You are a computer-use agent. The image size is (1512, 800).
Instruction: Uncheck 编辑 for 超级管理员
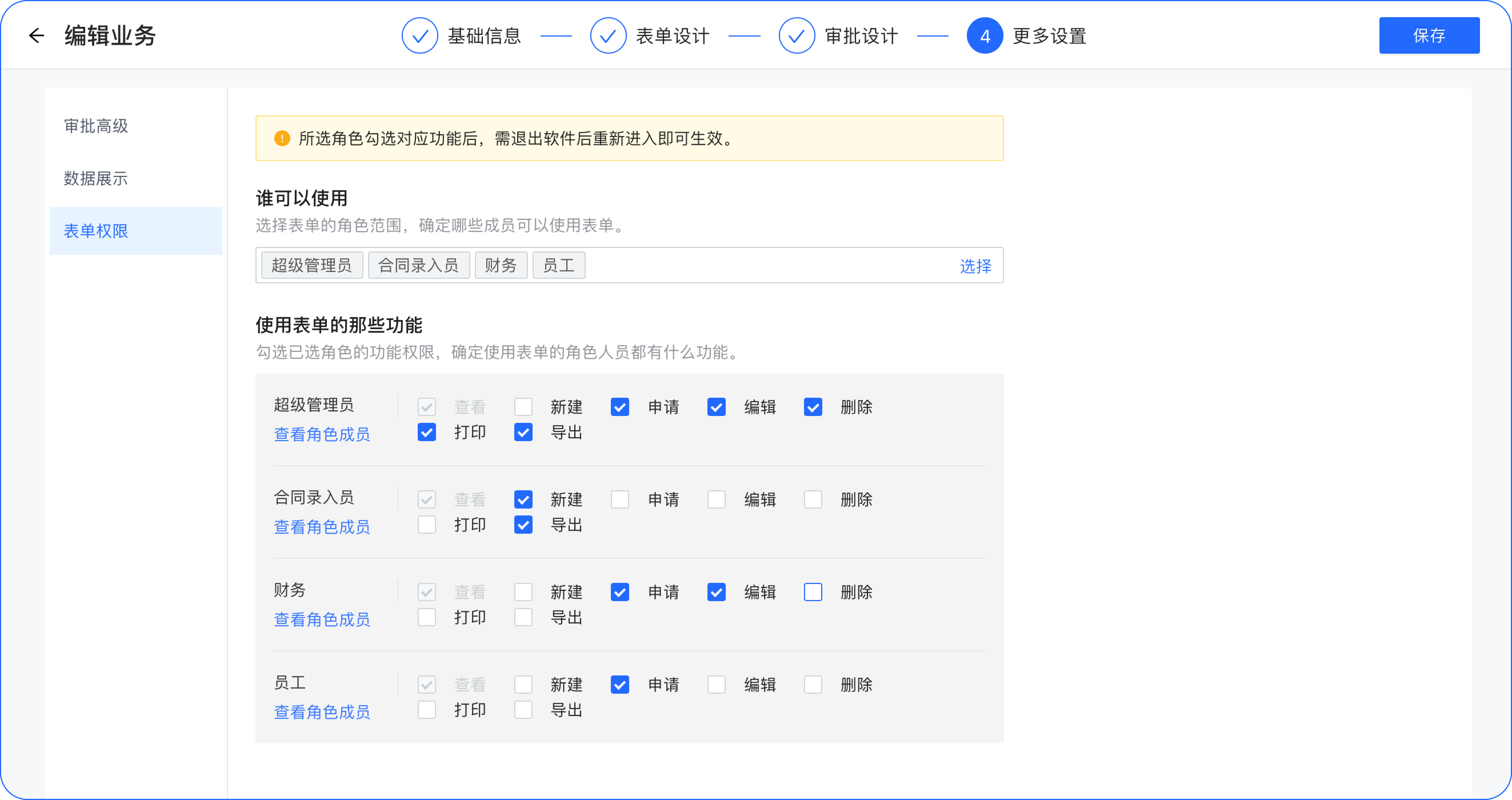(x=717, y=407)
